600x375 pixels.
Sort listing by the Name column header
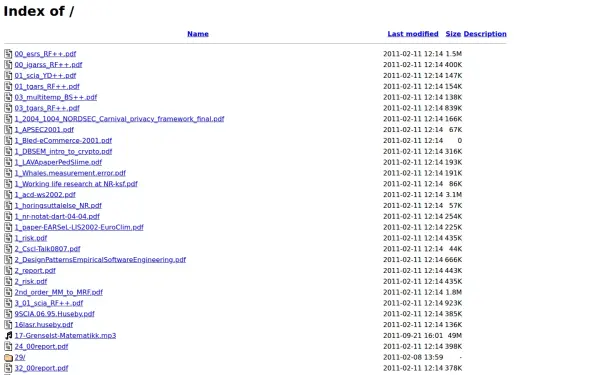[198, 34]
